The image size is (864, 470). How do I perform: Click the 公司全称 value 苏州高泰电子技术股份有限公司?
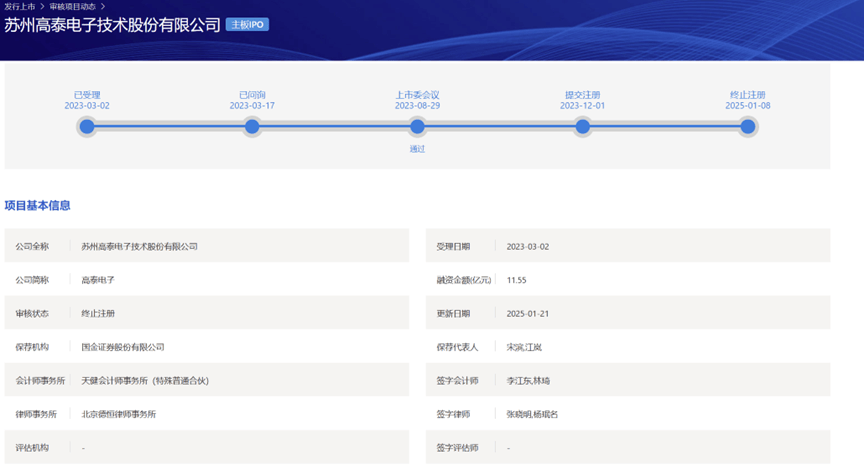click(x=139, y=246)
